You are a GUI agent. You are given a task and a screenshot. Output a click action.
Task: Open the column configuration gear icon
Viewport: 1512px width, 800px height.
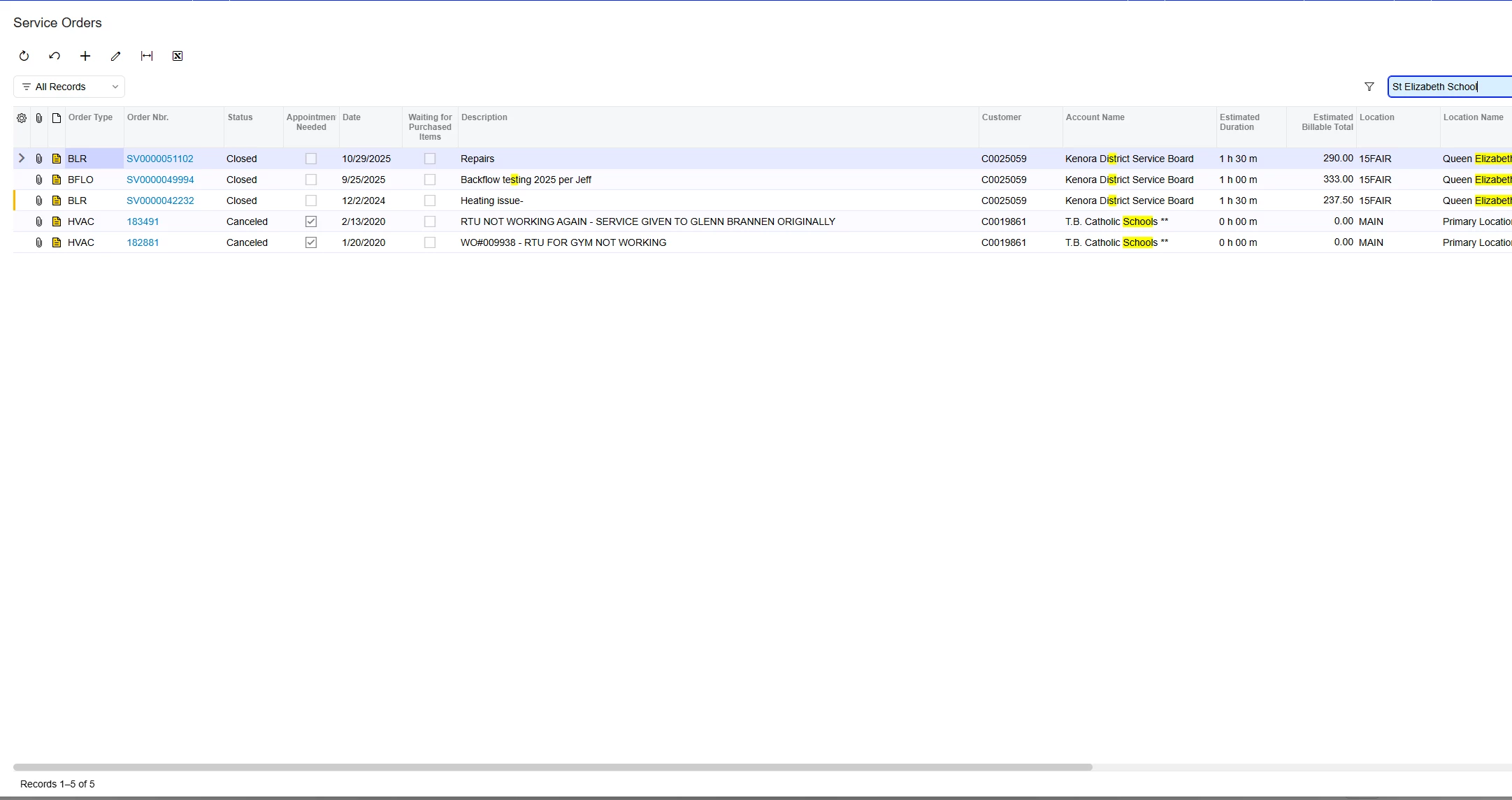pyautogui.click(x=22, y=118)
